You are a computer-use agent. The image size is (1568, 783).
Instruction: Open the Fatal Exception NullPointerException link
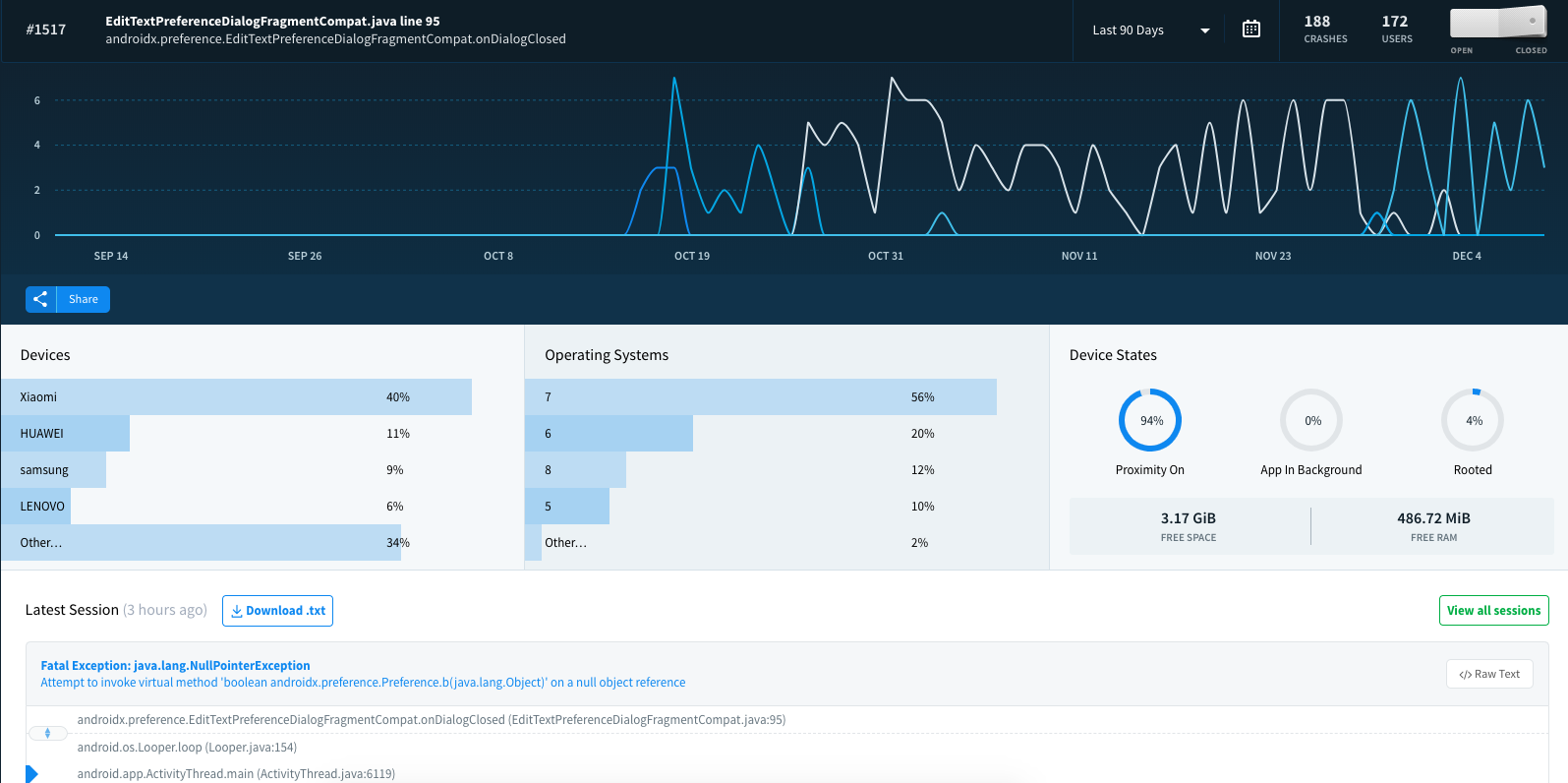pyautogui.click(x=175, y=666)
